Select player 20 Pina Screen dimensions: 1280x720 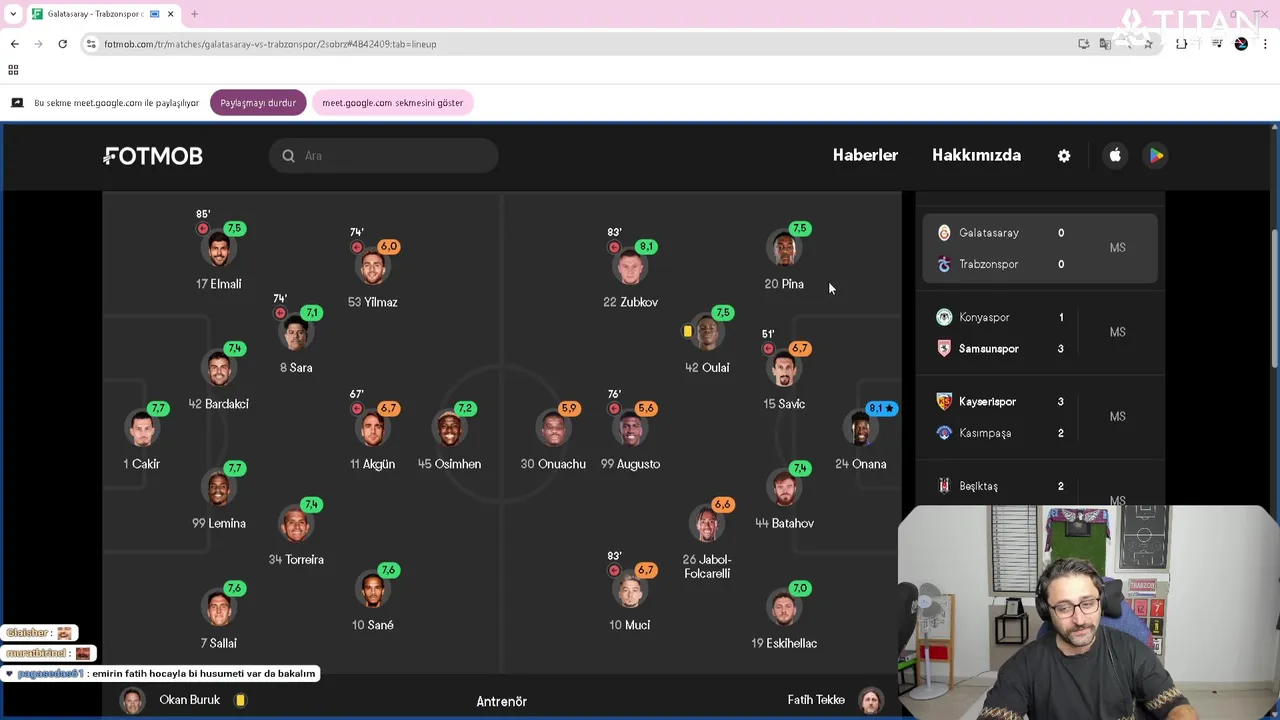(784, 257)
